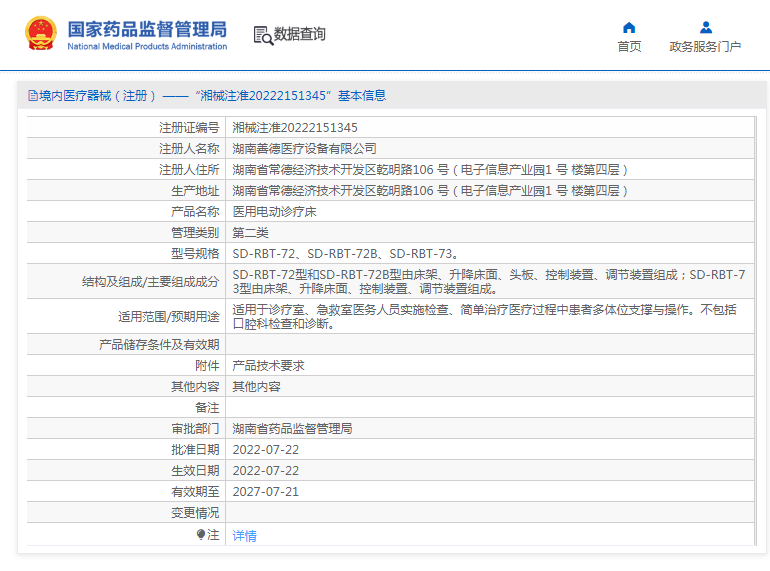Click 数据查询 header text

point(300,34)
